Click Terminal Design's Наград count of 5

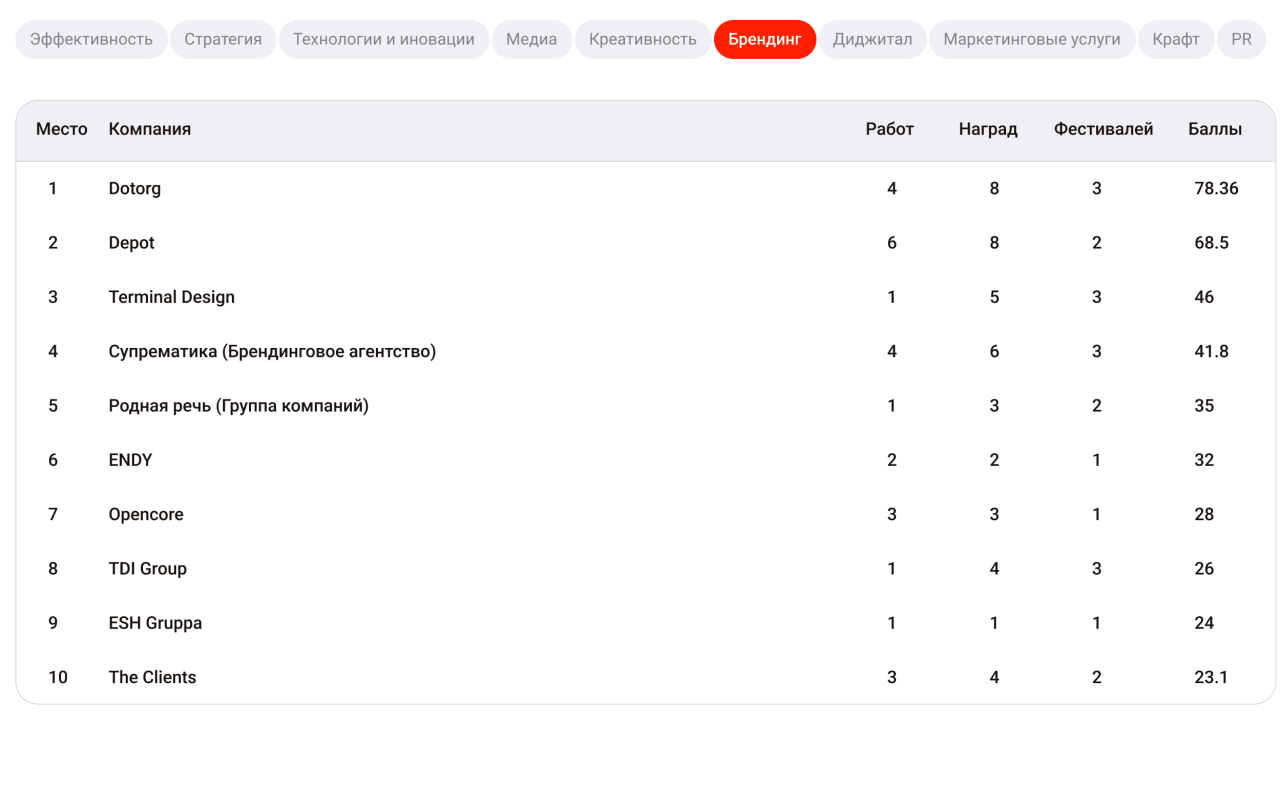(994, 297)
